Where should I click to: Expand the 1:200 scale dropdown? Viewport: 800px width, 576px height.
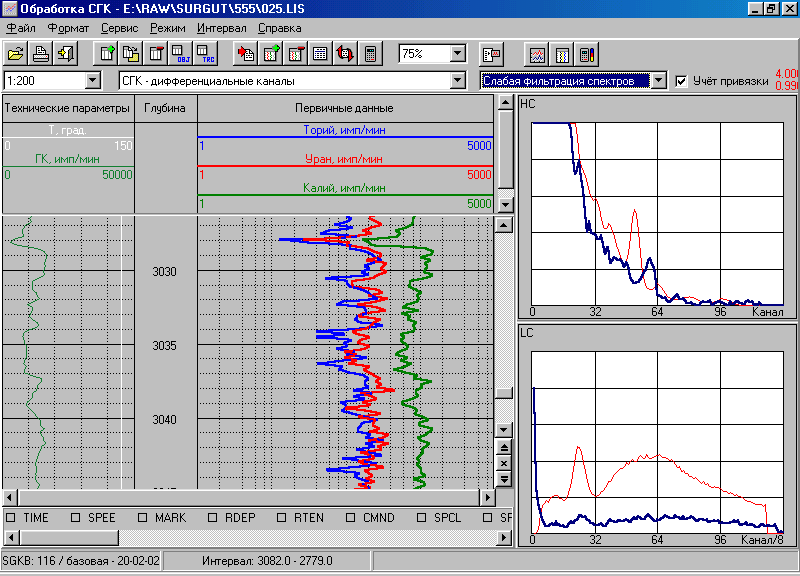pos(93,81)
